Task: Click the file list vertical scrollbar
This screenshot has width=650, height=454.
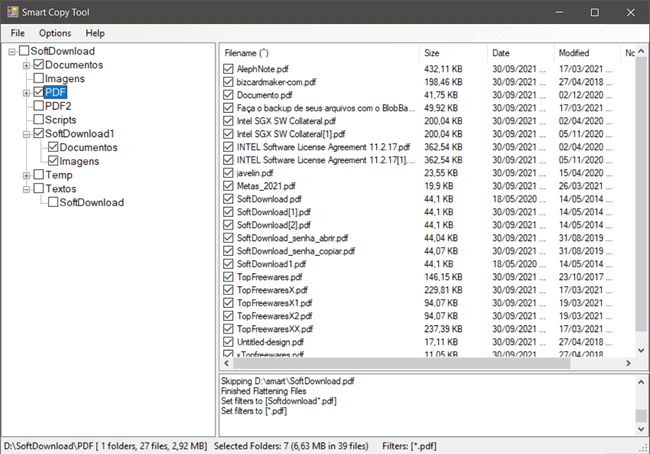Action: coord(641,200)
